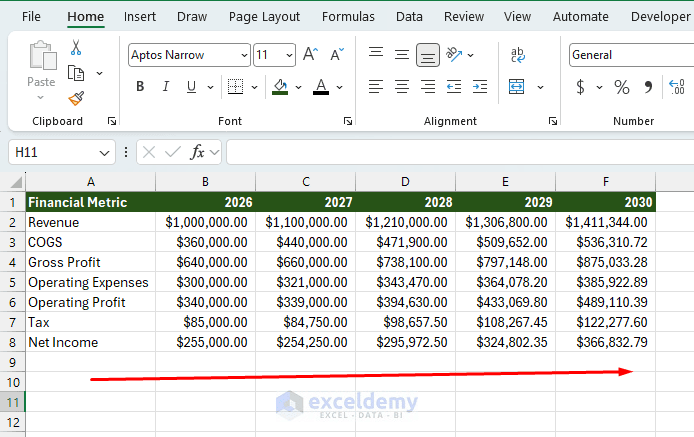Click Increase Indent
The width and height of the screenshot is (694, 437).
tap(480, 87)
